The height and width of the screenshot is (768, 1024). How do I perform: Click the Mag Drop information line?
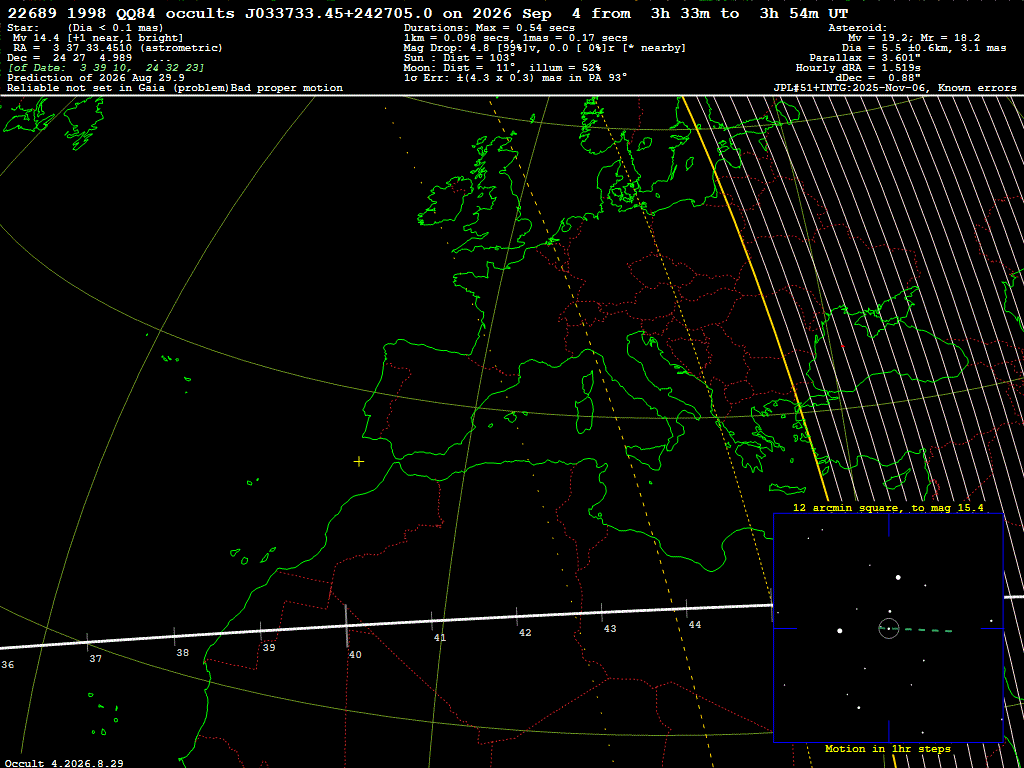(545, 48)
